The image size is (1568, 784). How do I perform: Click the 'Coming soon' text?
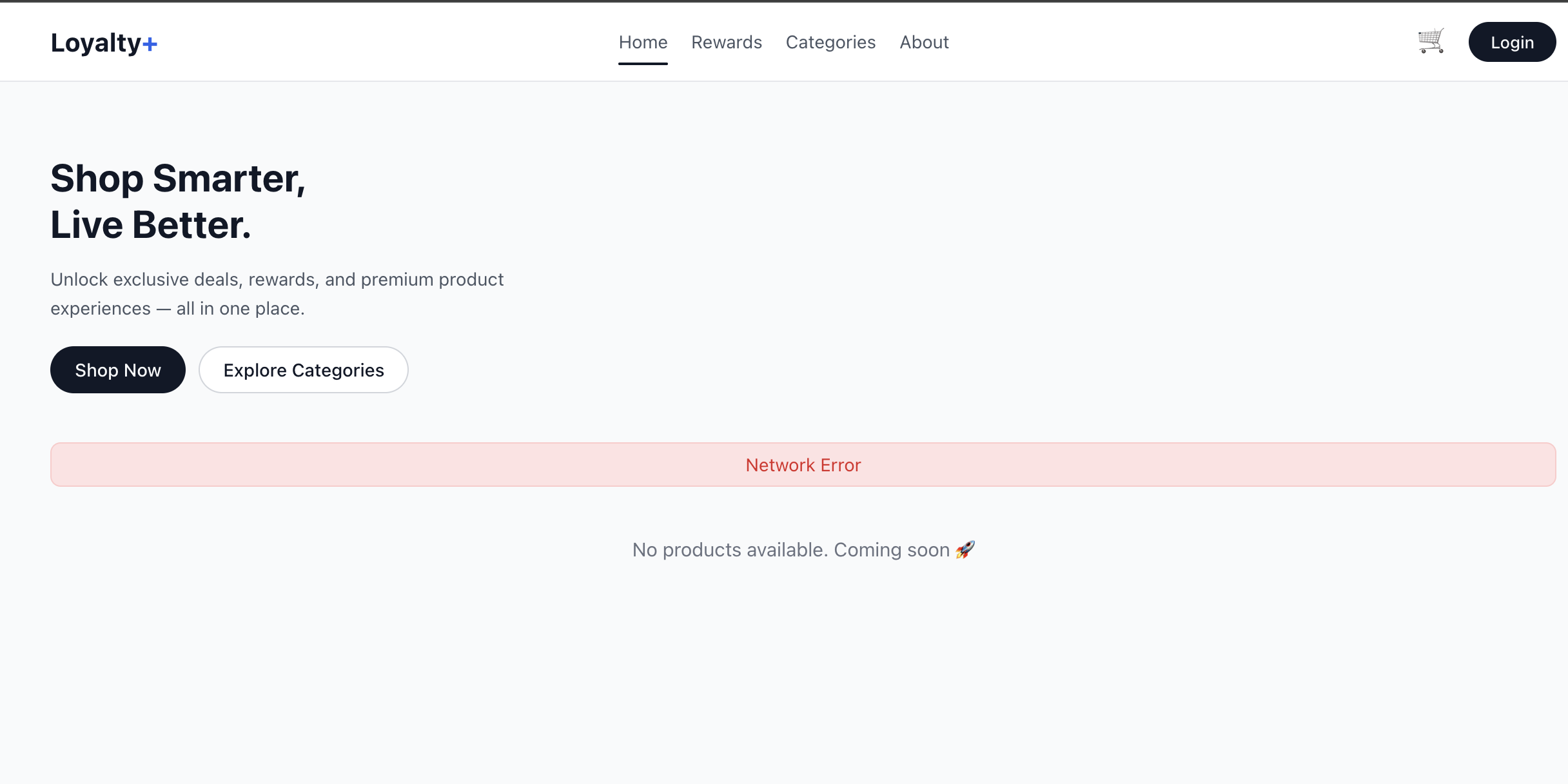(892, 550)
